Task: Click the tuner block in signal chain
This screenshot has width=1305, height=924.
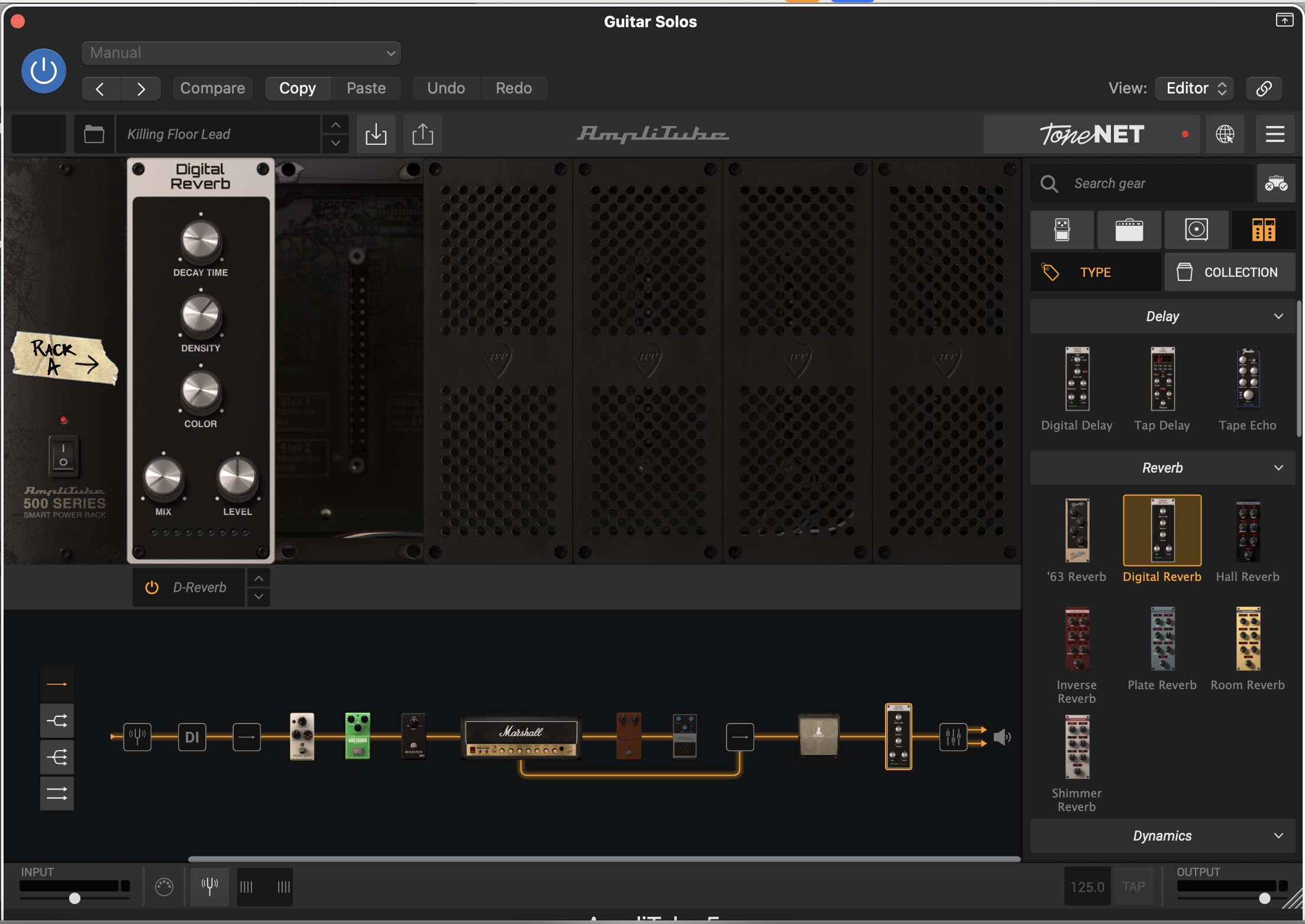Action: pos(137,737)
